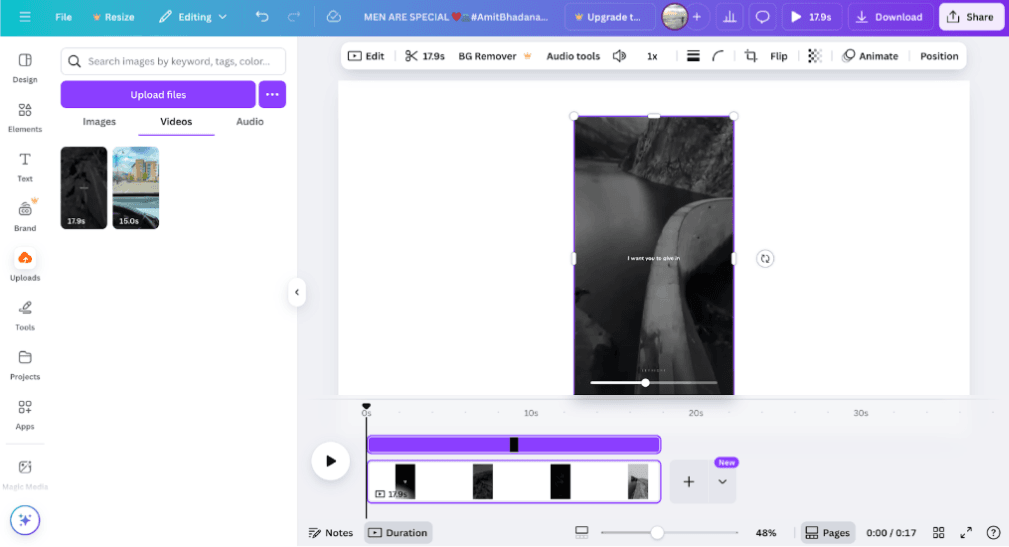Viewport: 1009px width, 547px height.
Task: Click the crop icon in toolbar
Action: (750, 56)
